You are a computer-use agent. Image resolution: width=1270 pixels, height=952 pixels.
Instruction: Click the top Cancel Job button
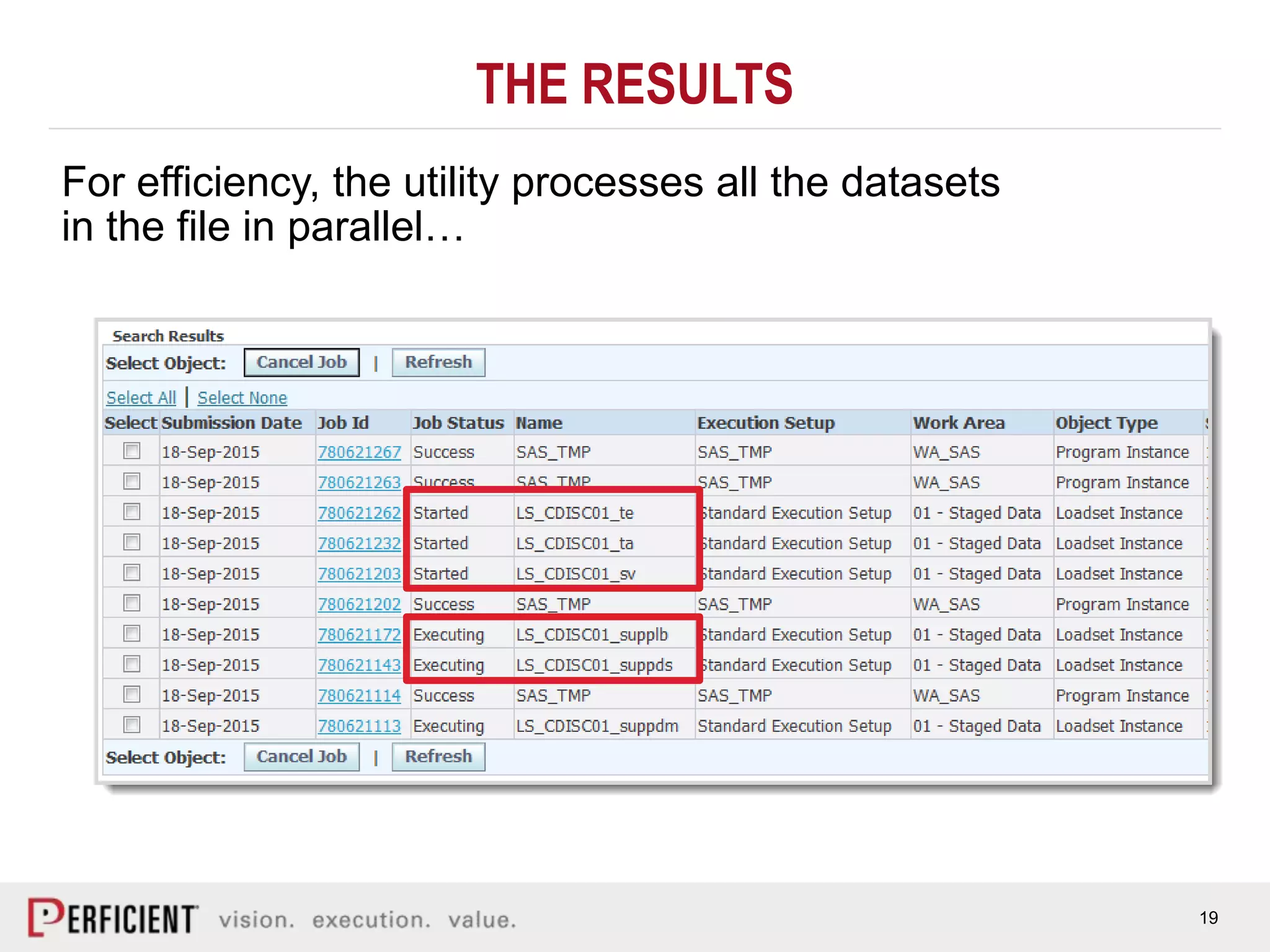pyautogui.click(x=301, y=363)
